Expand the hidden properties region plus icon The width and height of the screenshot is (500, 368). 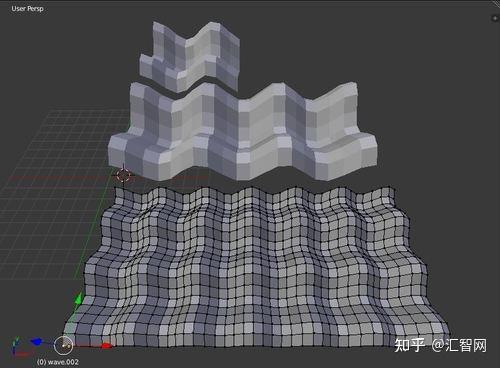click(x=495, y=18)
